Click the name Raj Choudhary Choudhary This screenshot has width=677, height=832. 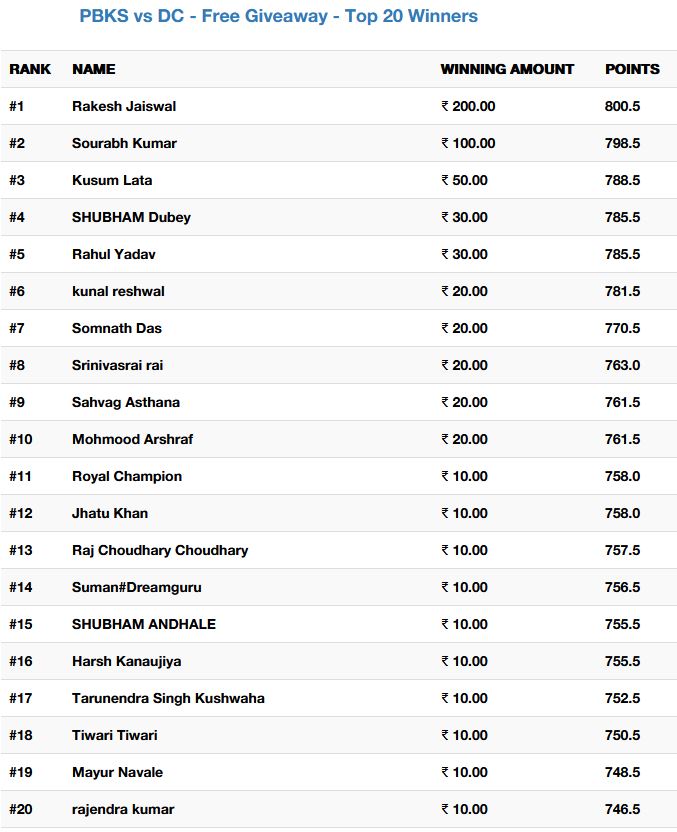[x=160, y=550]
